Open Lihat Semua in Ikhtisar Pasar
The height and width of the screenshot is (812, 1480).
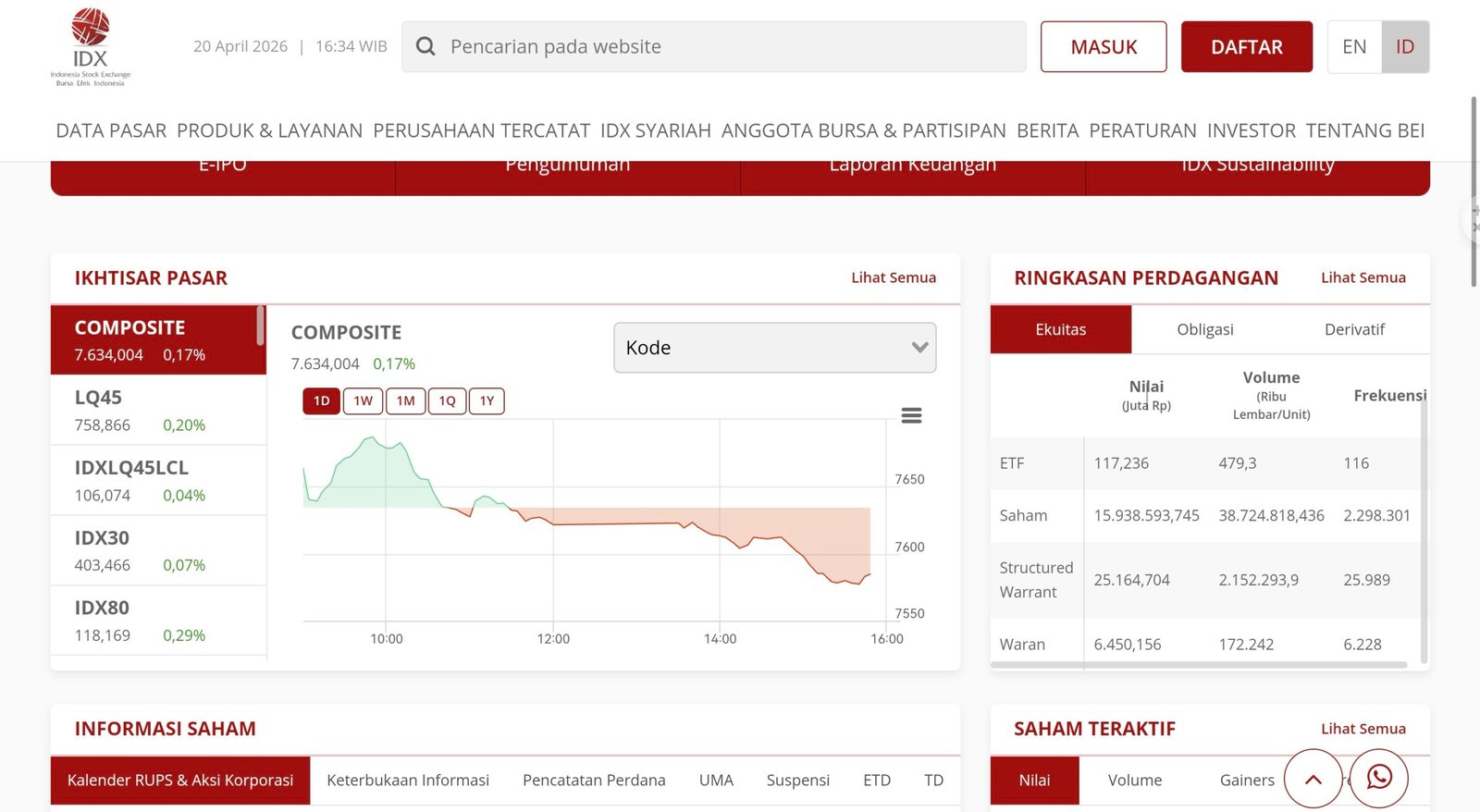click(x=893, y=277)
